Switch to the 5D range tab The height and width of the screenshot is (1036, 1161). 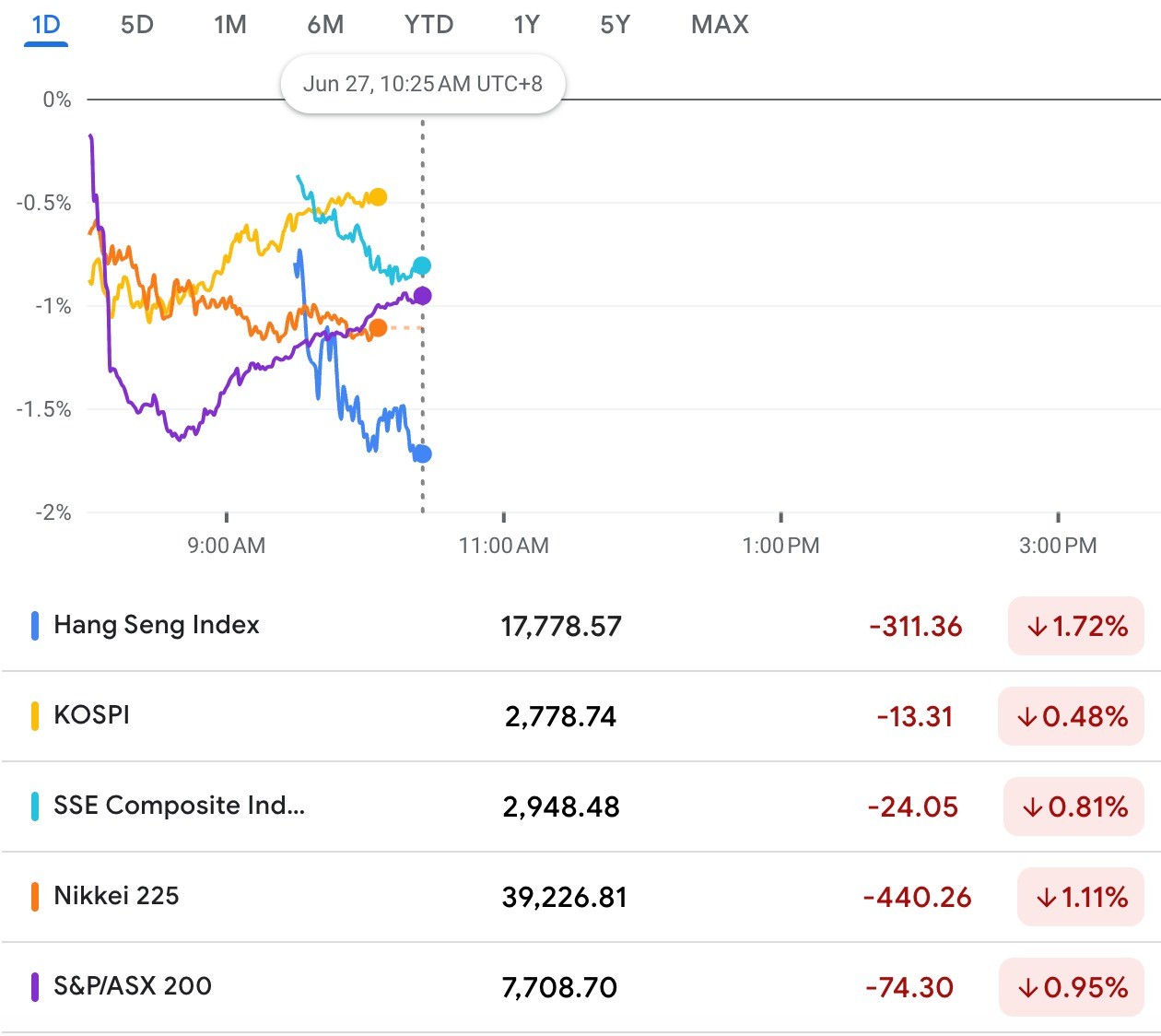click(137, 25)
